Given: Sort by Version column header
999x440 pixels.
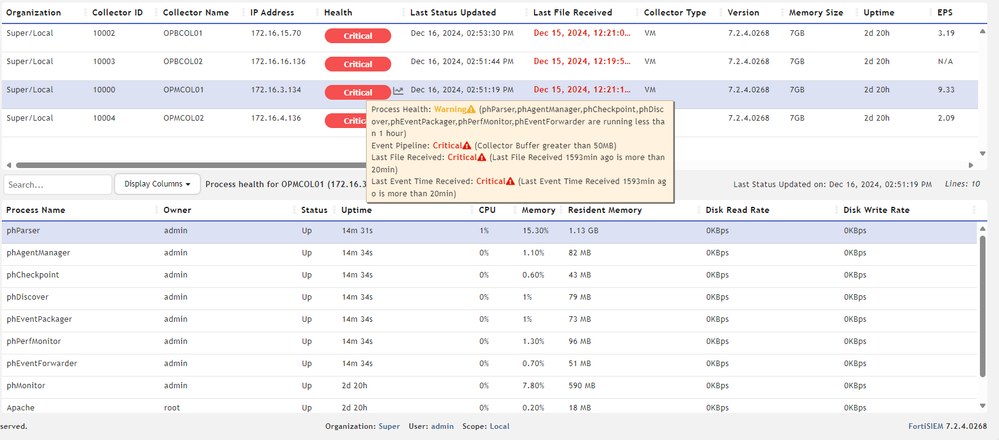Looking at the screenshot, I should pyautogui.click(x=744, y=13).
